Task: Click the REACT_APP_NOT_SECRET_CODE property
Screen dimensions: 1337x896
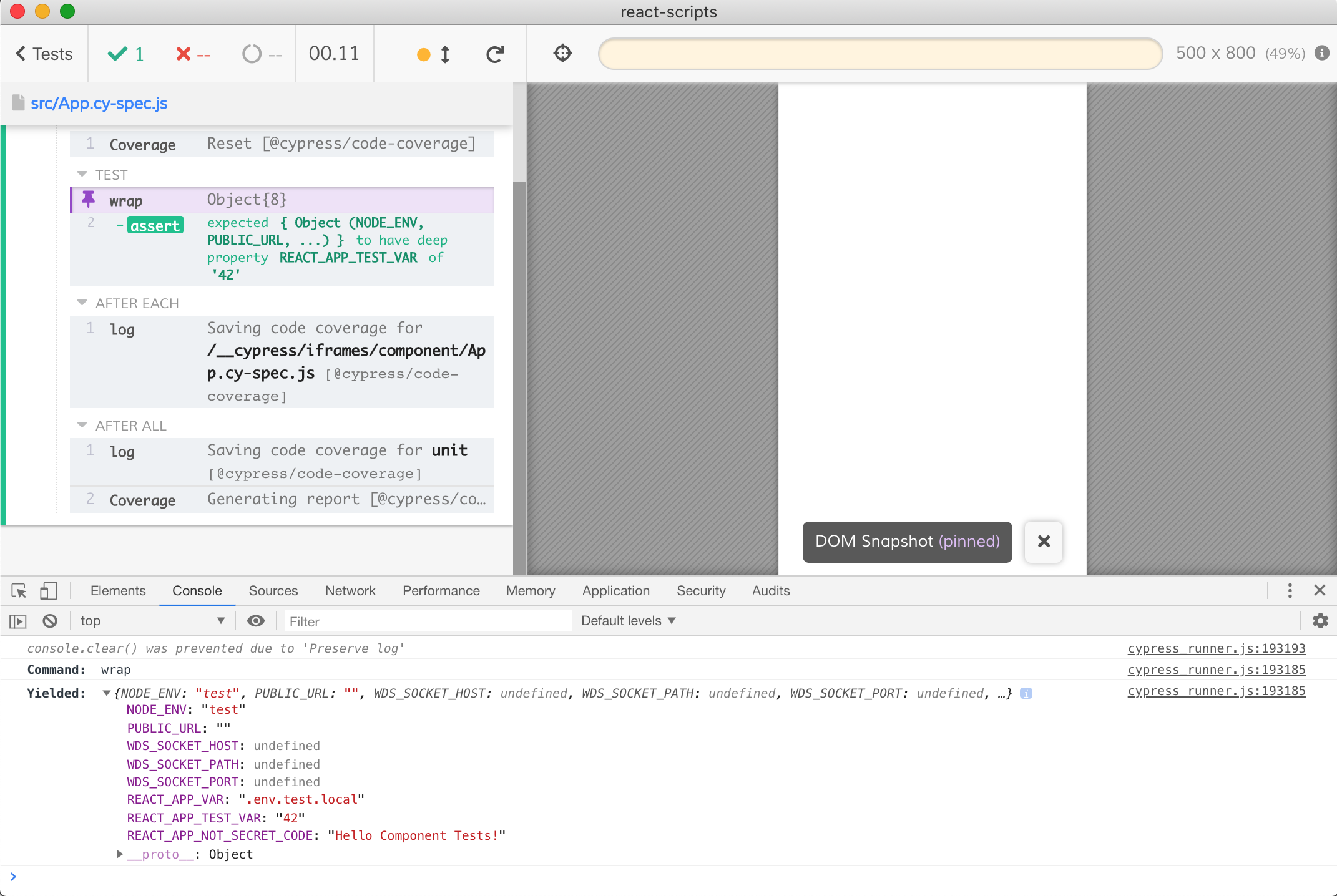Action: click(220, 835)
